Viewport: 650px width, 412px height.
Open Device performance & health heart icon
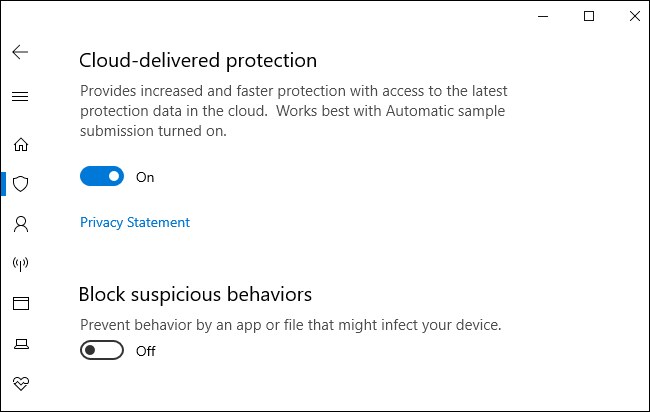(x=21, y=383)
